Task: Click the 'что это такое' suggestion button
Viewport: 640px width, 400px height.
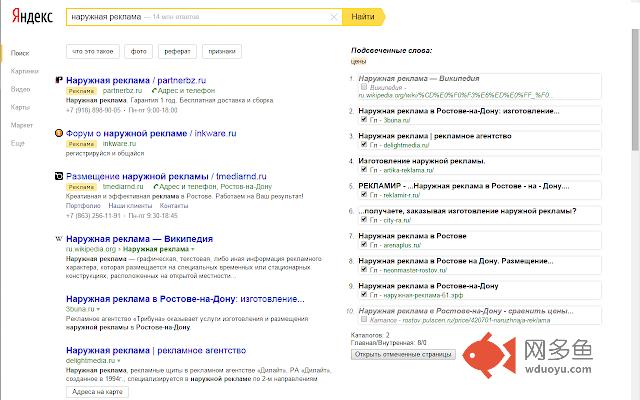Action: 93,51
